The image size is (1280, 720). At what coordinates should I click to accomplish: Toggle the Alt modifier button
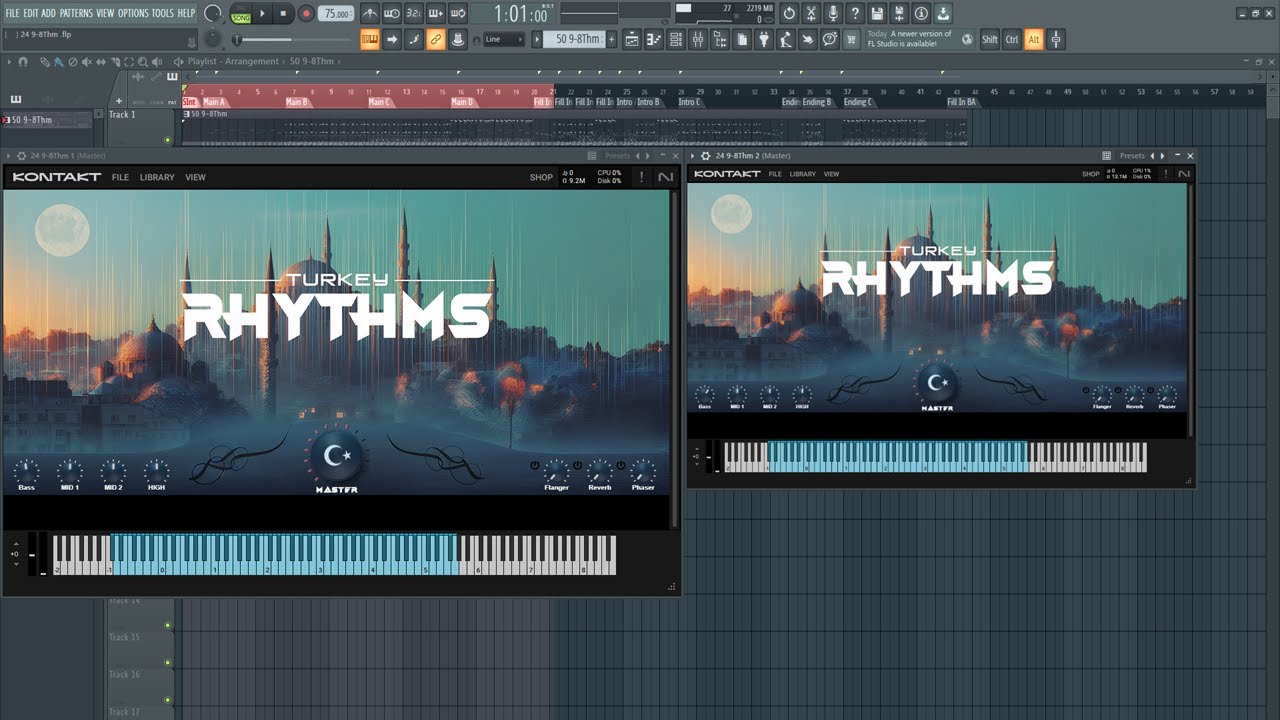pos(1034,39)
